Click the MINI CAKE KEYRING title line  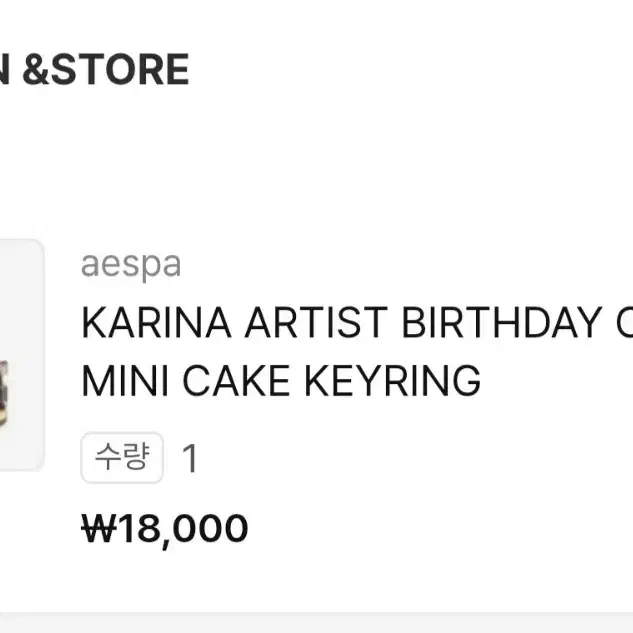pyautogui.click(x=281, y=381)
